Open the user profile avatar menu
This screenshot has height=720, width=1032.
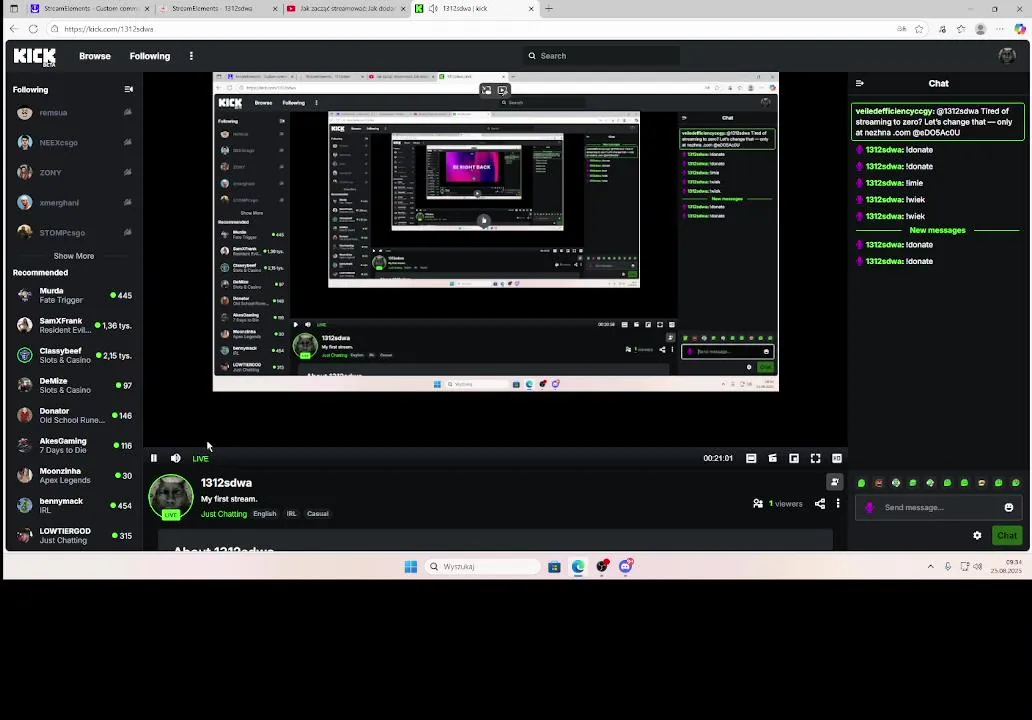click(1007, 56)
